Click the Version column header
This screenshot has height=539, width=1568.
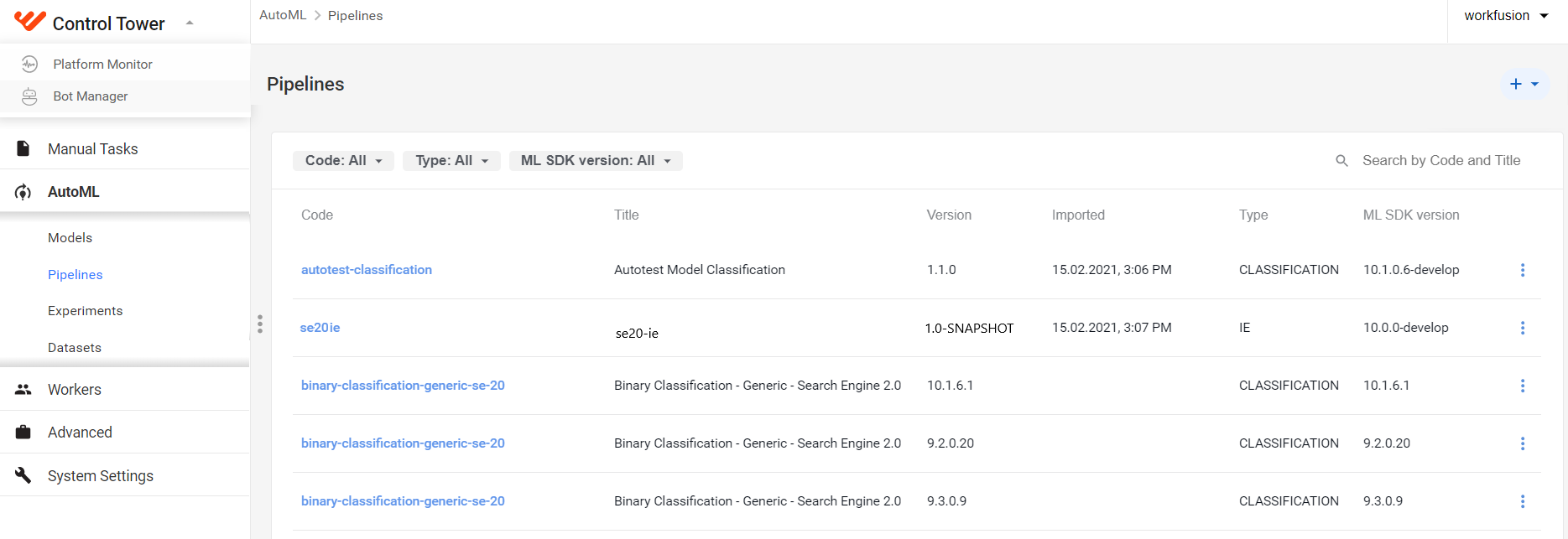949,215
